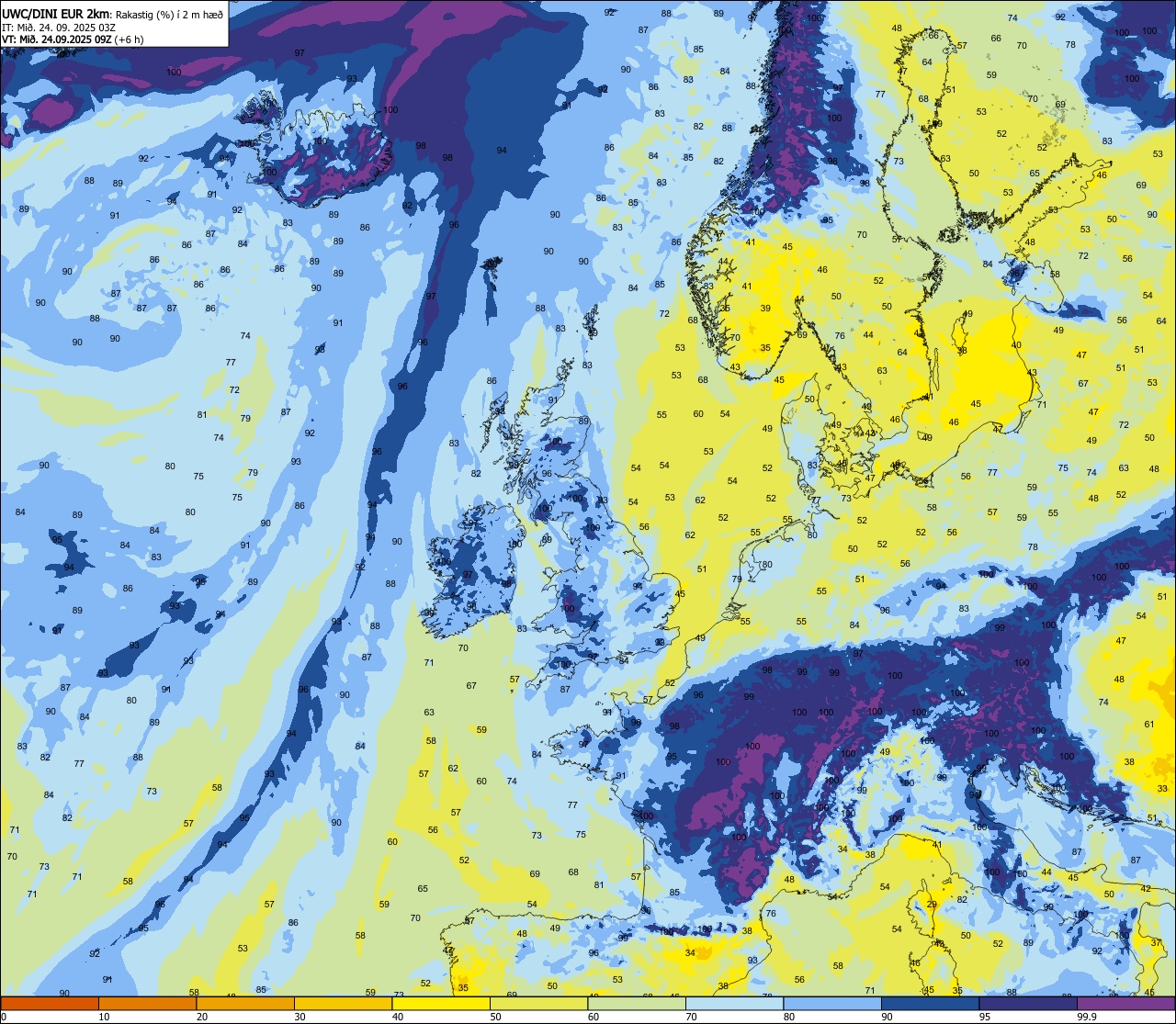Pick the purple above-99.9 legend swatch

pyautogui.click(x=1125, y=1003)
